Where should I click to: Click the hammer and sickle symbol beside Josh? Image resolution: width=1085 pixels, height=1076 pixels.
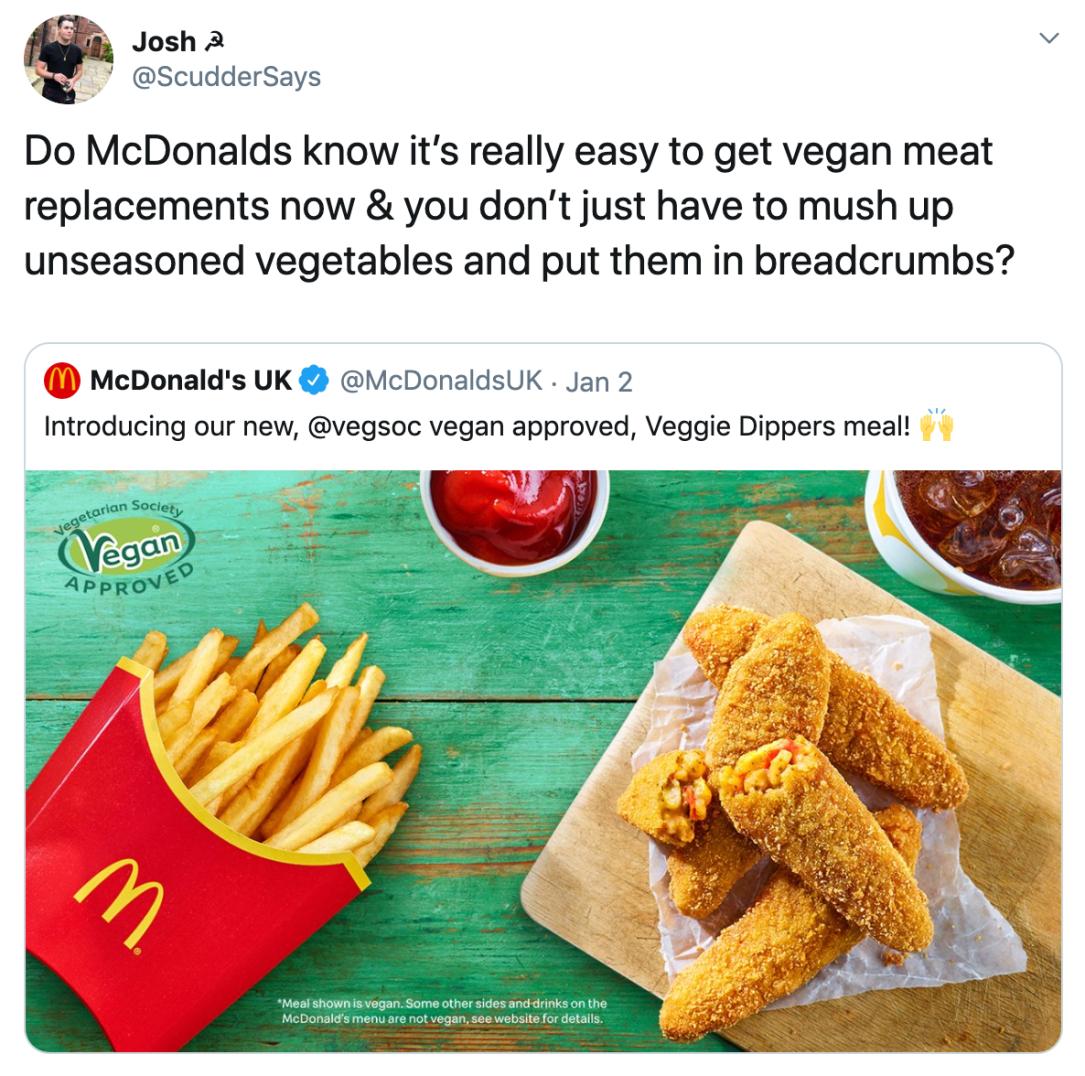click(215, 43)
